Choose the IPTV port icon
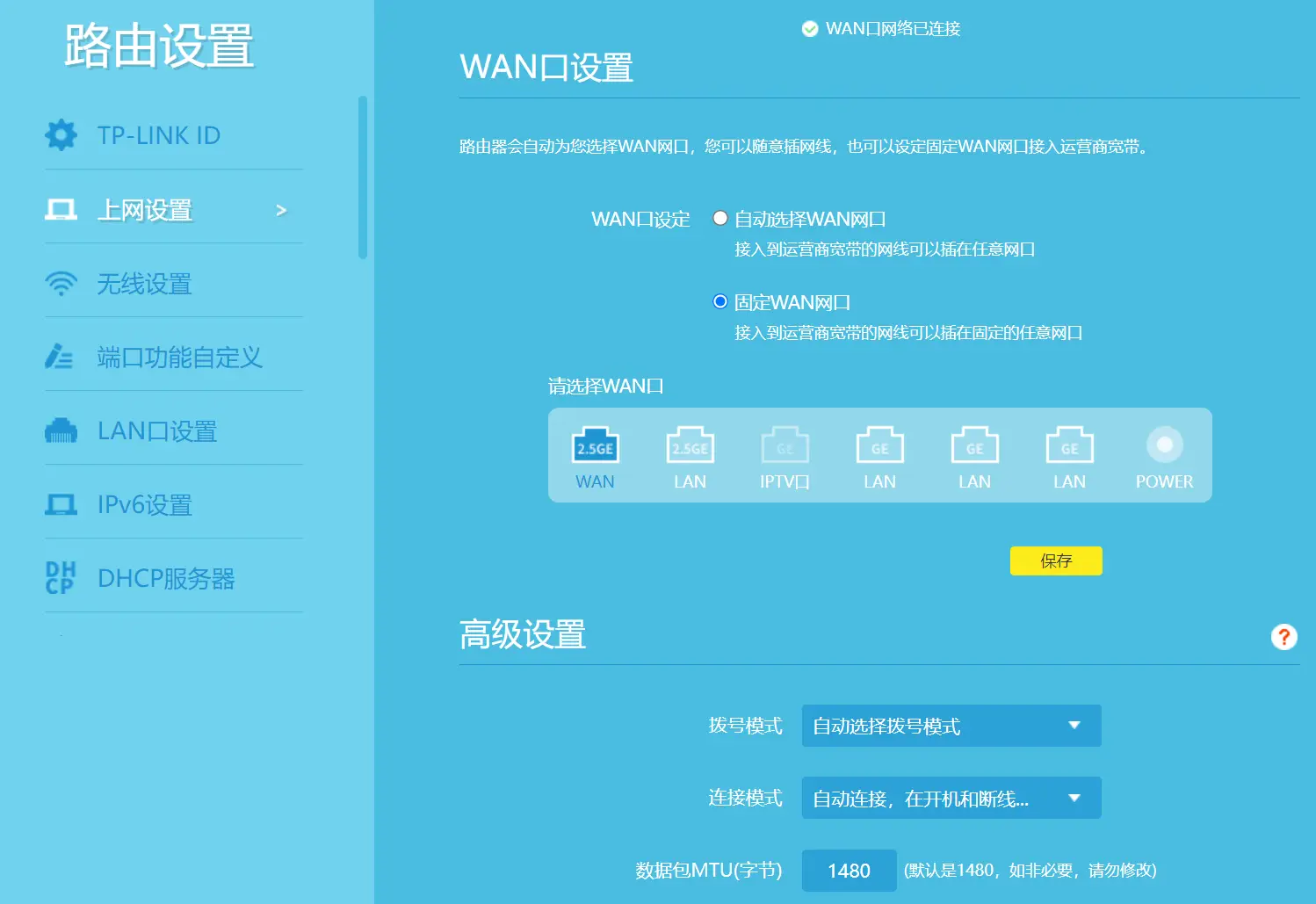The width and height of the screenshot is (1316, 904). [x=785, y=446]
